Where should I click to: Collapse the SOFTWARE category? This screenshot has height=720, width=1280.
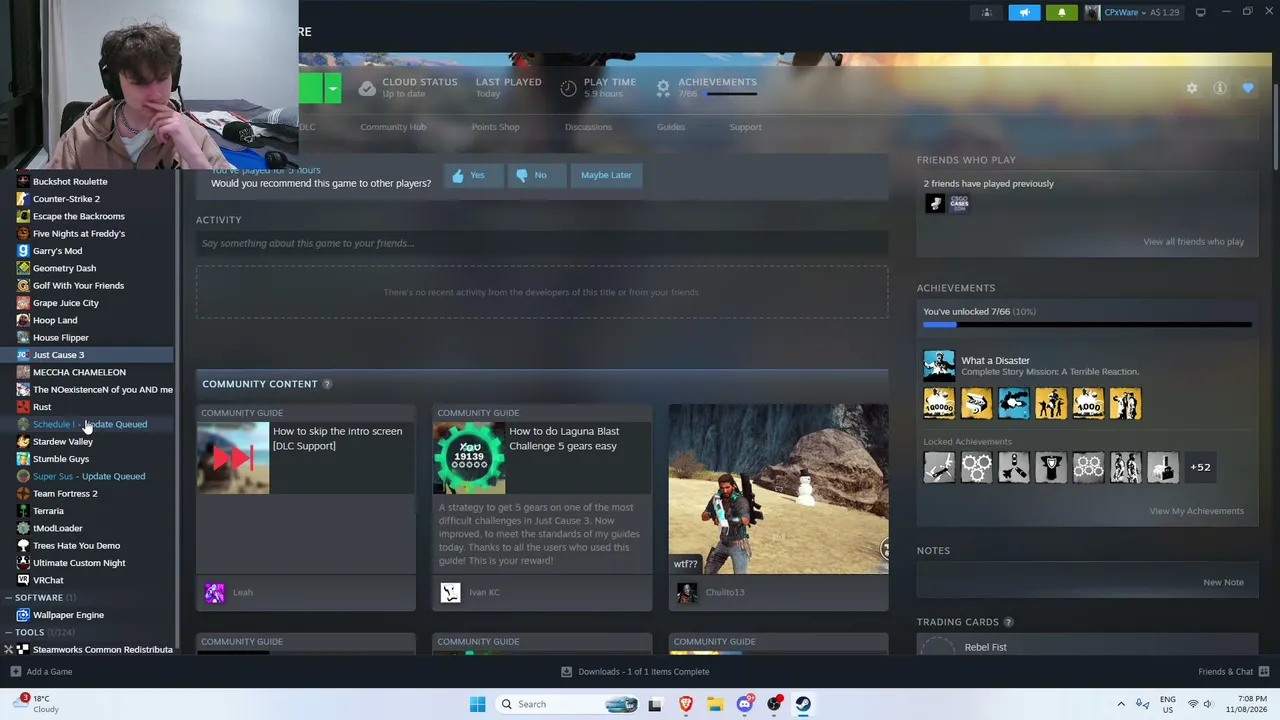pyautogui.click(x=8, y=598)
